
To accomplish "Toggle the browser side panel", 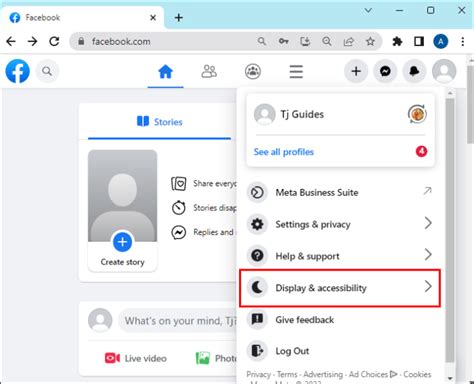I will (419, 41).
